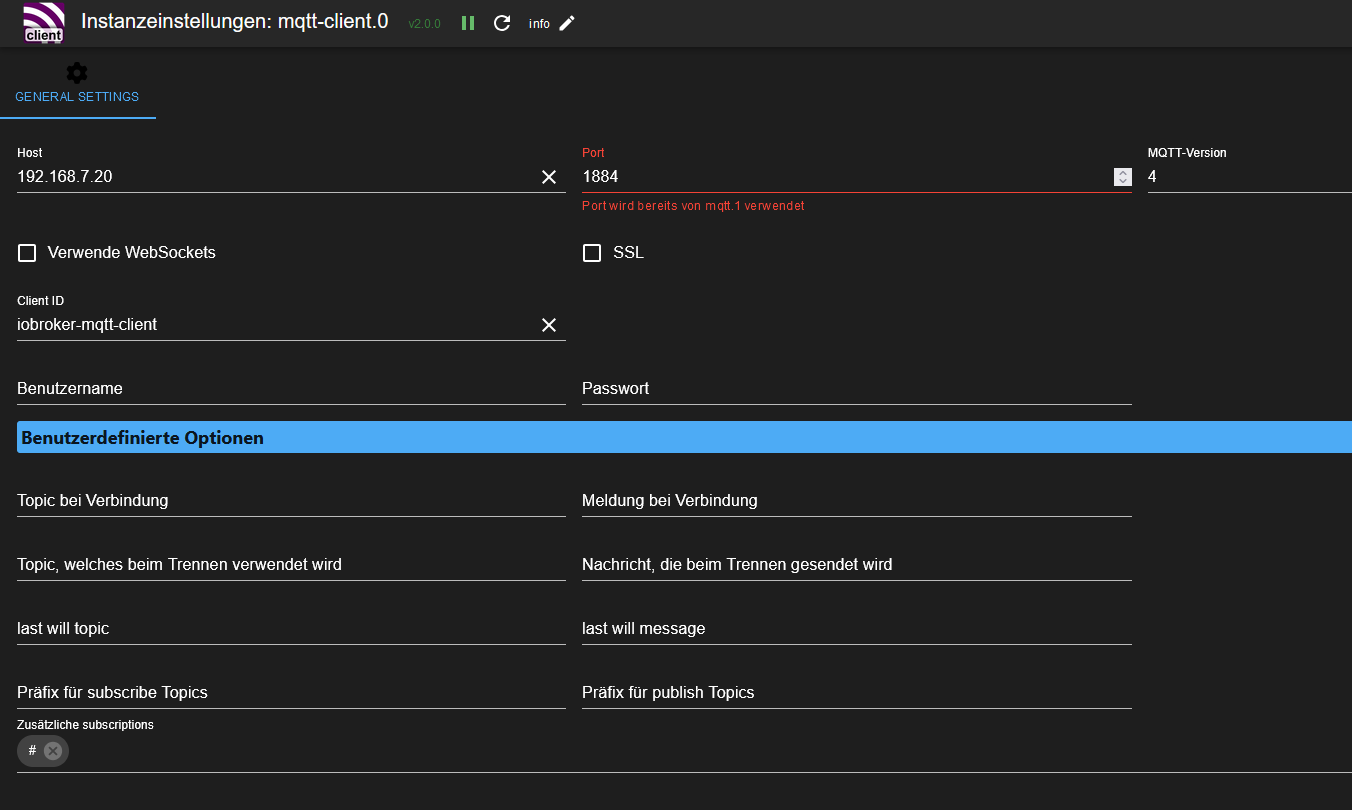Viewport: 1352px width, 810px height.
Task: Click the Port already used error message
Action: pos(693,206)
